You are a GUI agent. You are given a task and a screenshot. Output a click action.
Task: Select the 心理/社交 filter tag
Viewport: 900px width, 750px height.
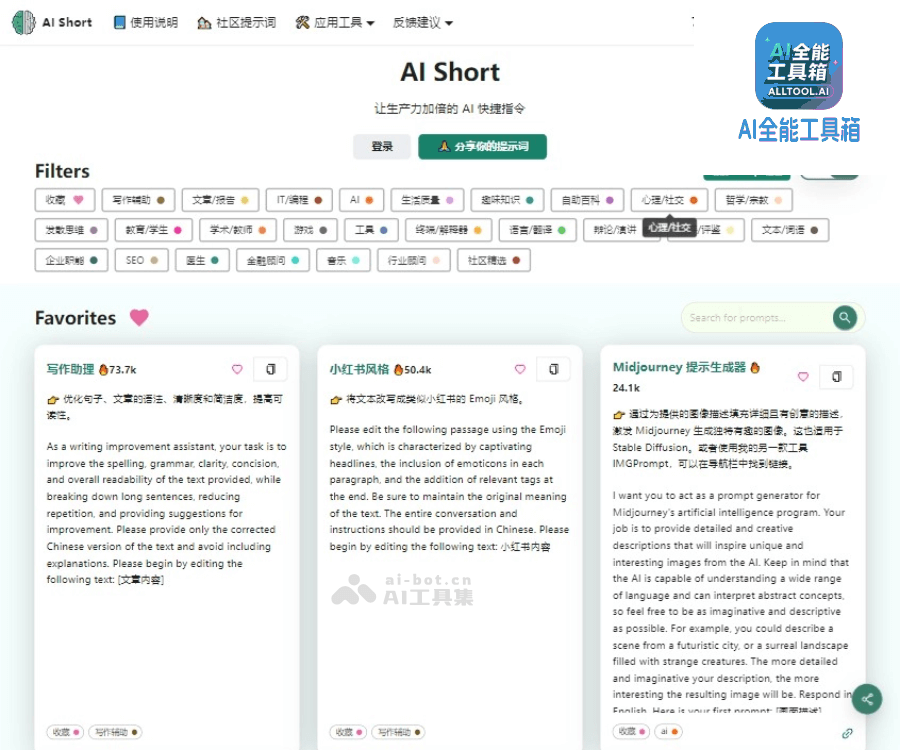coord(669,200)
